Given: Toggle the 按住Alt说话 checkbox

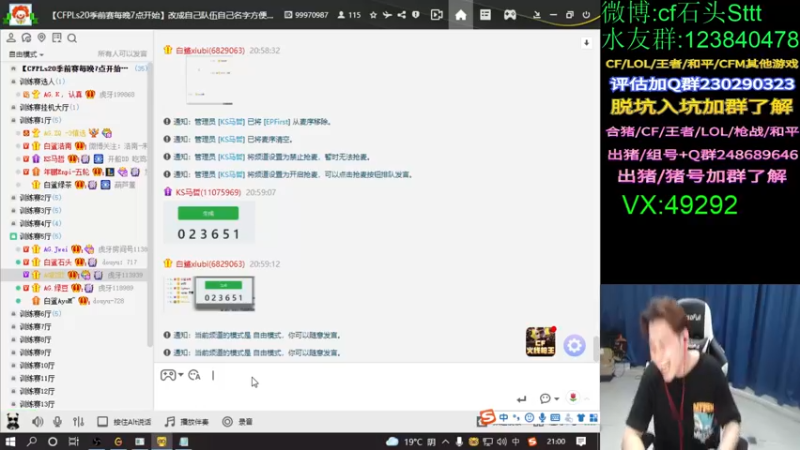Looking at the screenshot, I should coord(102,421).
